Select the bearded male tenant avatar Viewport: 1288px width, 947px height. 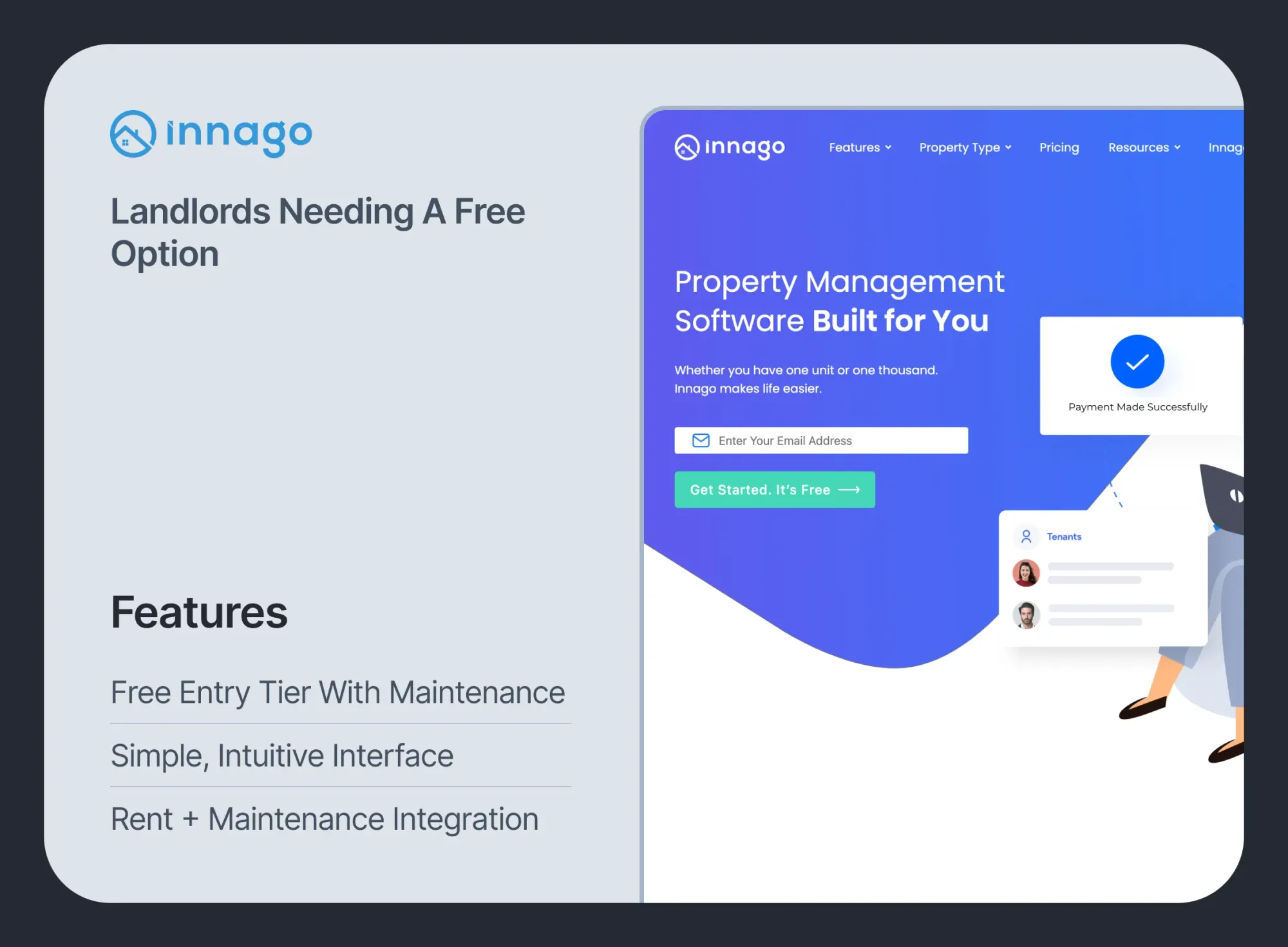[x=1026, y=615]
